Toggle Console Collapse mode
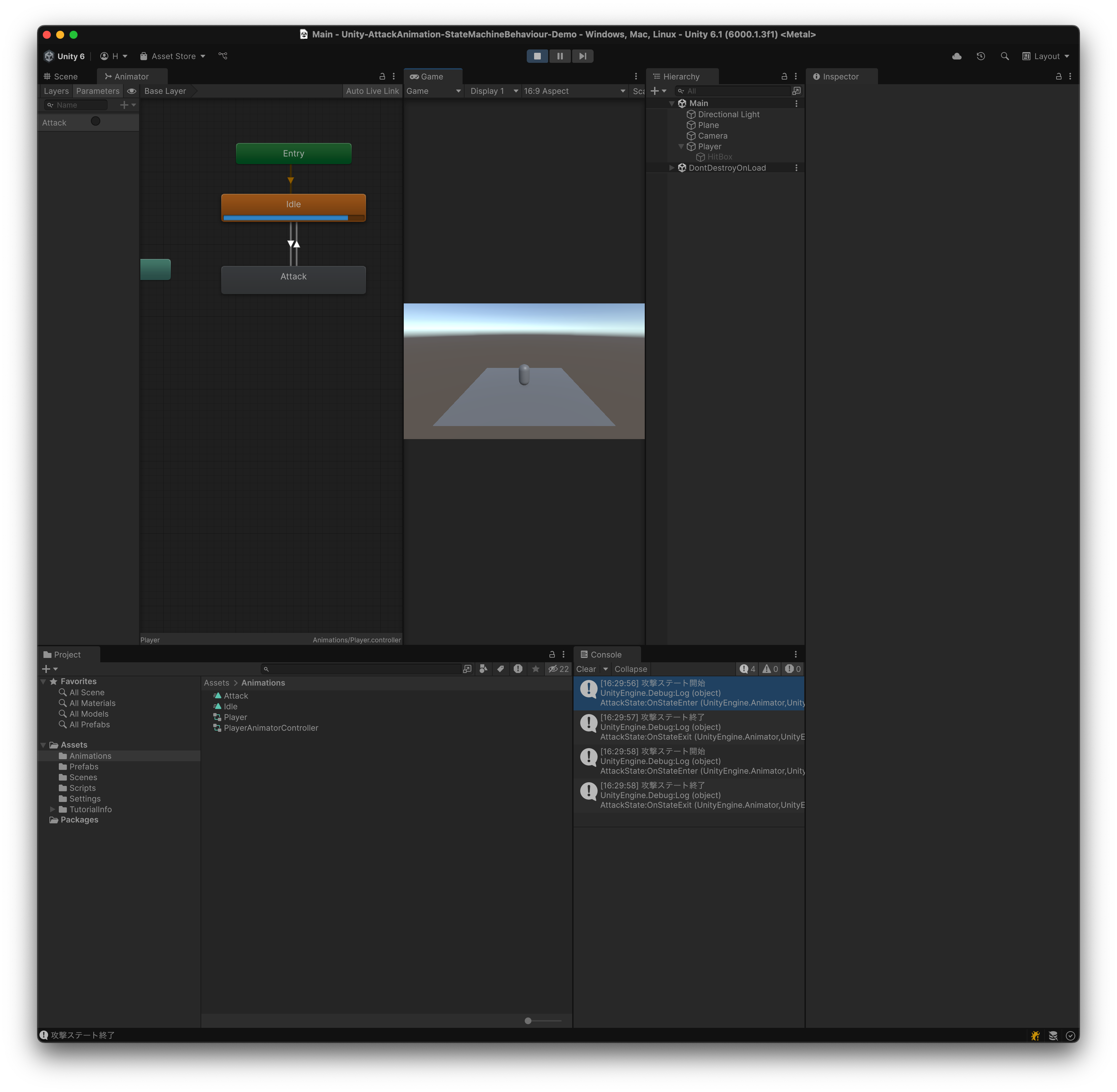The width and height of the screenshot is (1117, 1092). (x=630, y=669)
